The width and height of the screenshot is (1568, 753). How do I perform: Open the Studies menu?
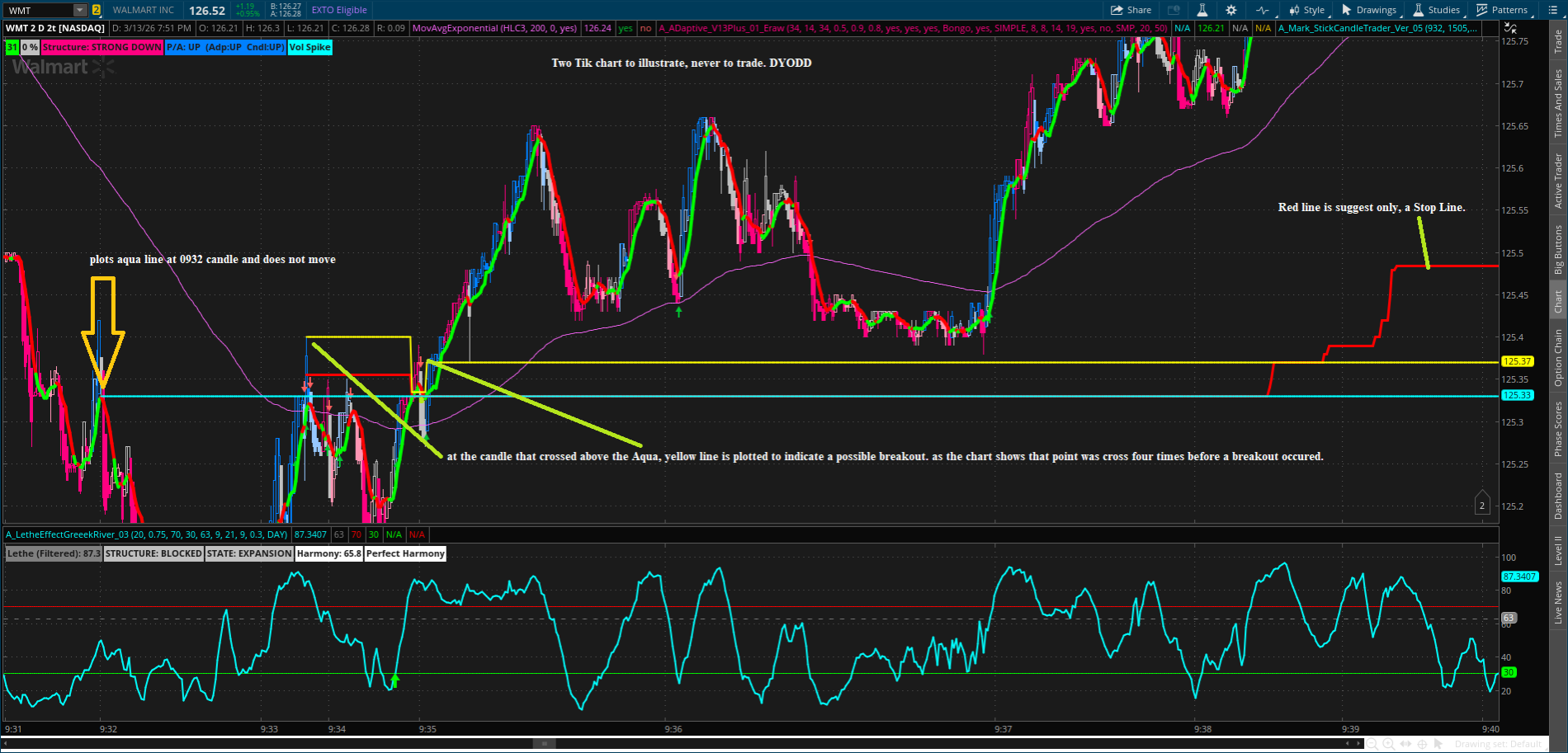coord(1437,10)
